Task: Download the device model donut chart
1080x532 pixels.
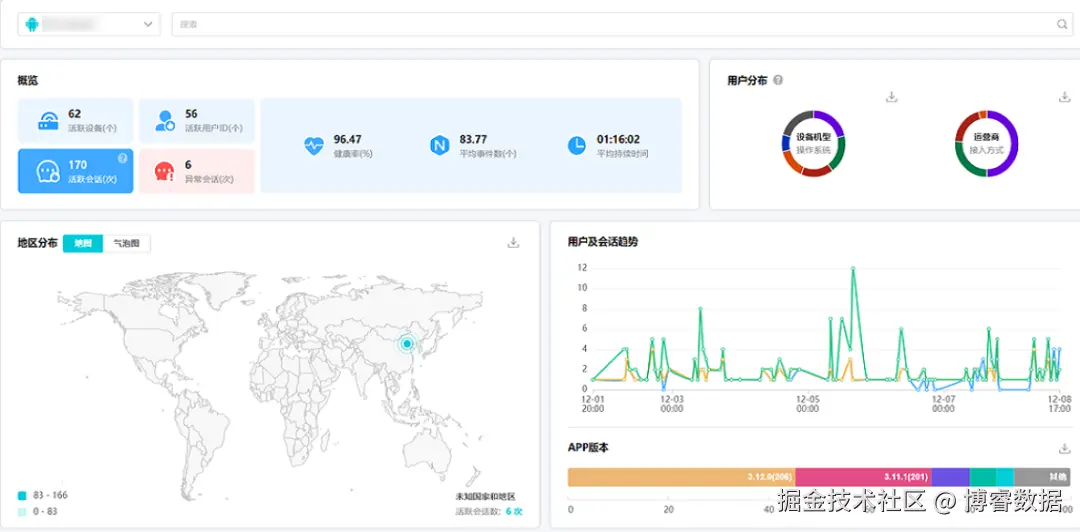Action: 891,97
